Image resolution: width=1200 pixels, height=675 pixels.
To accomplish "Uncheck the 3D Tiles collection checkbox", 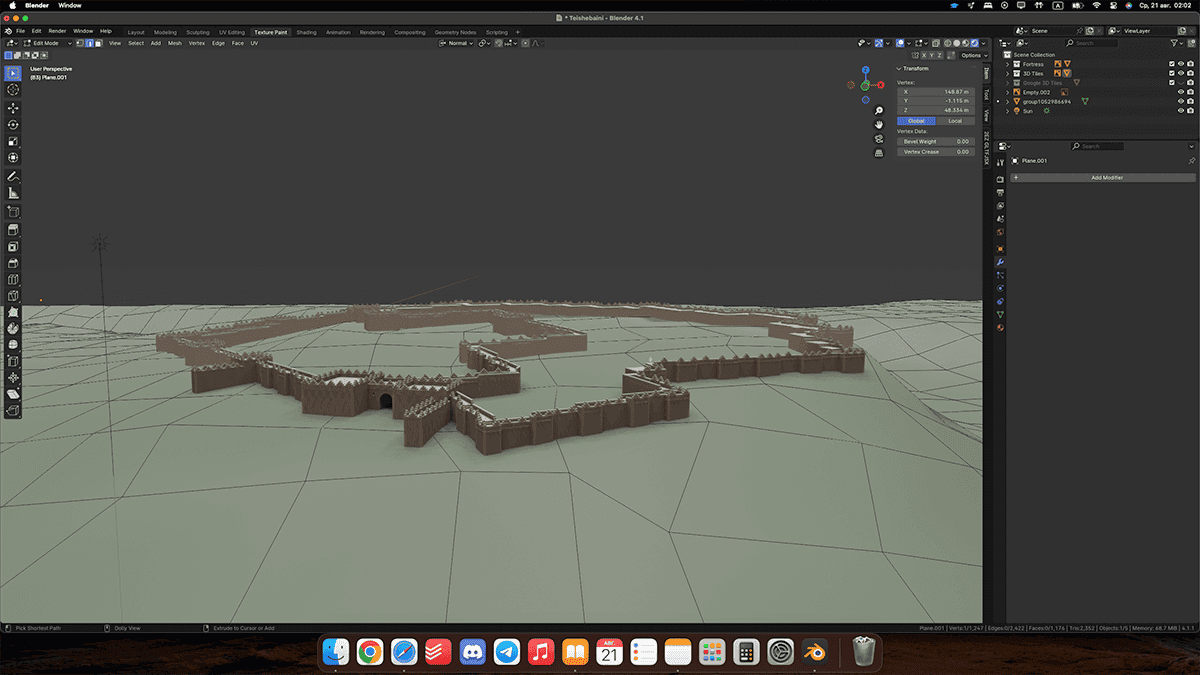I will 1172,73.
